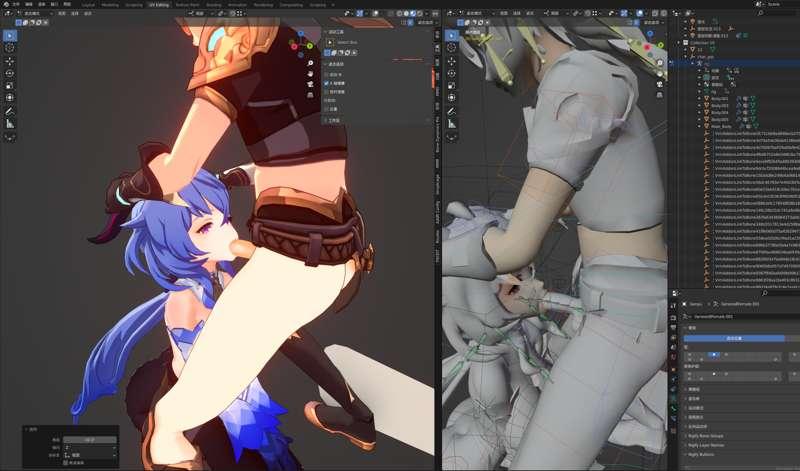Switch to the Sculpting workspace tab
The height and width of the screenshot is (471, 800).
pyautogui.click(x=134, y=5)
